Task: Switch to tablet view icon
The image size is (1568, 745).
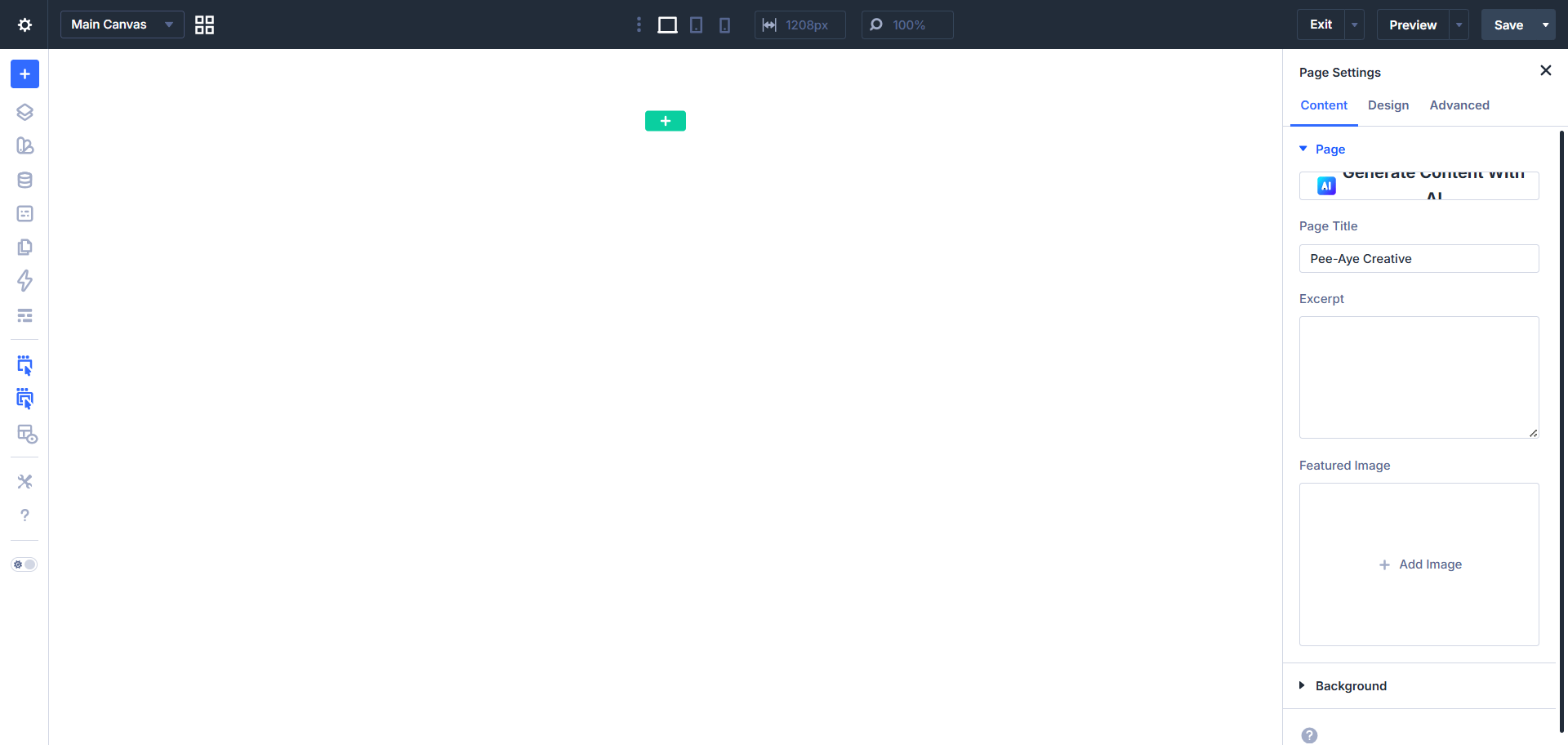Action: point(696,25)
